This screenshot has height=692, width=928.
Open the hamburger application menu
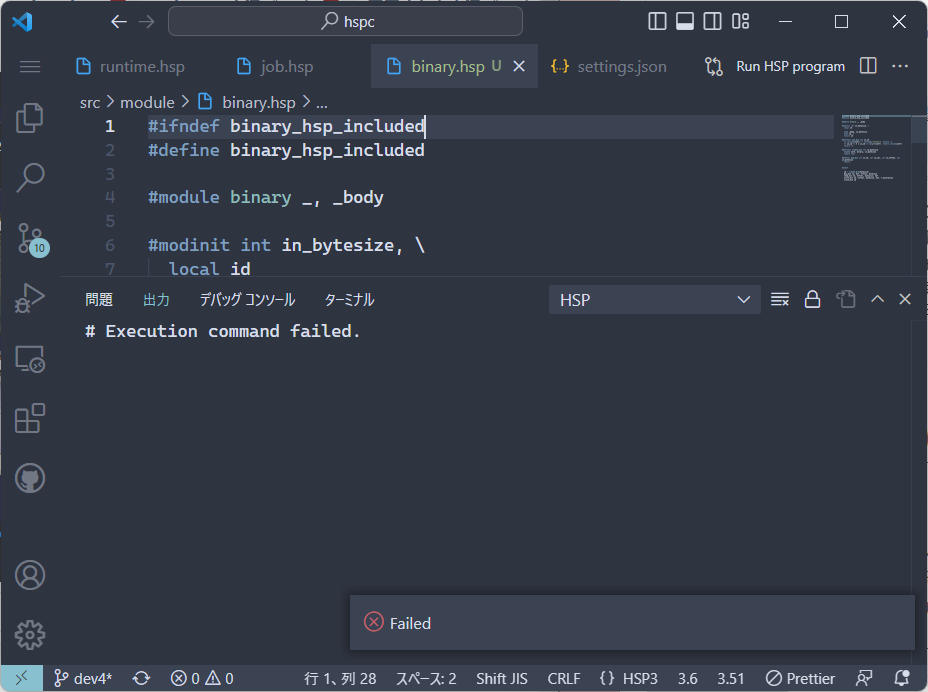(30, 66)
